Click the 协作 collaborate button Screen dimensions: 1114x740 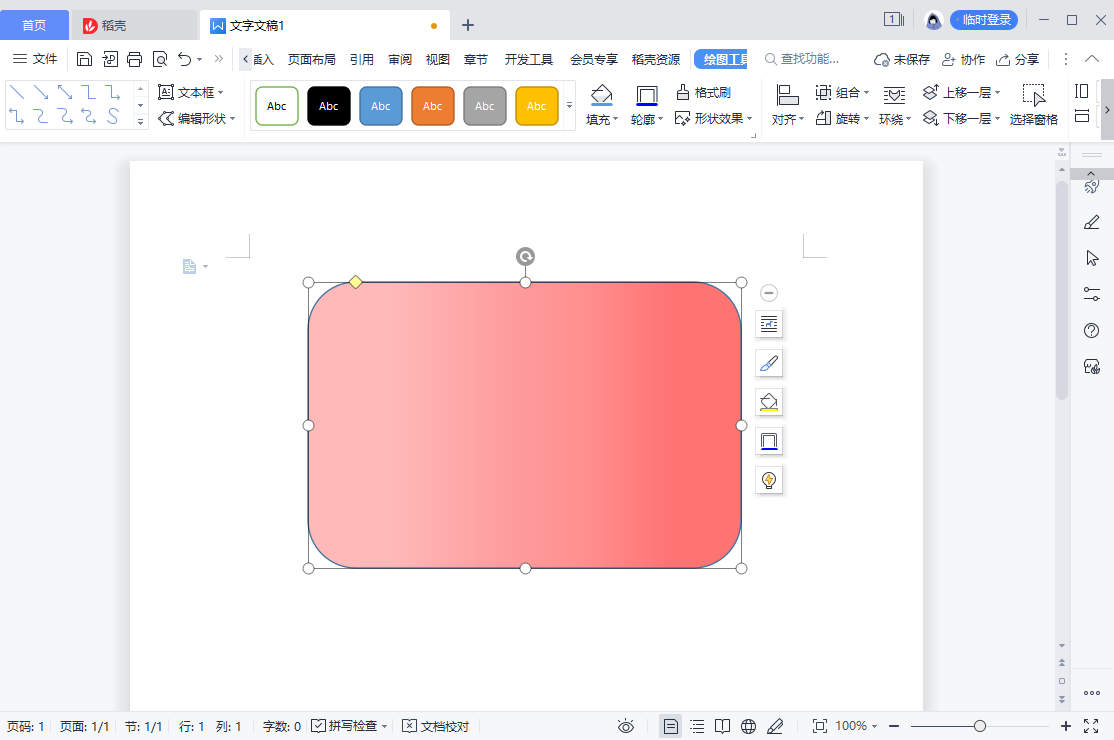pyautogui.click(x=963, y=60)
